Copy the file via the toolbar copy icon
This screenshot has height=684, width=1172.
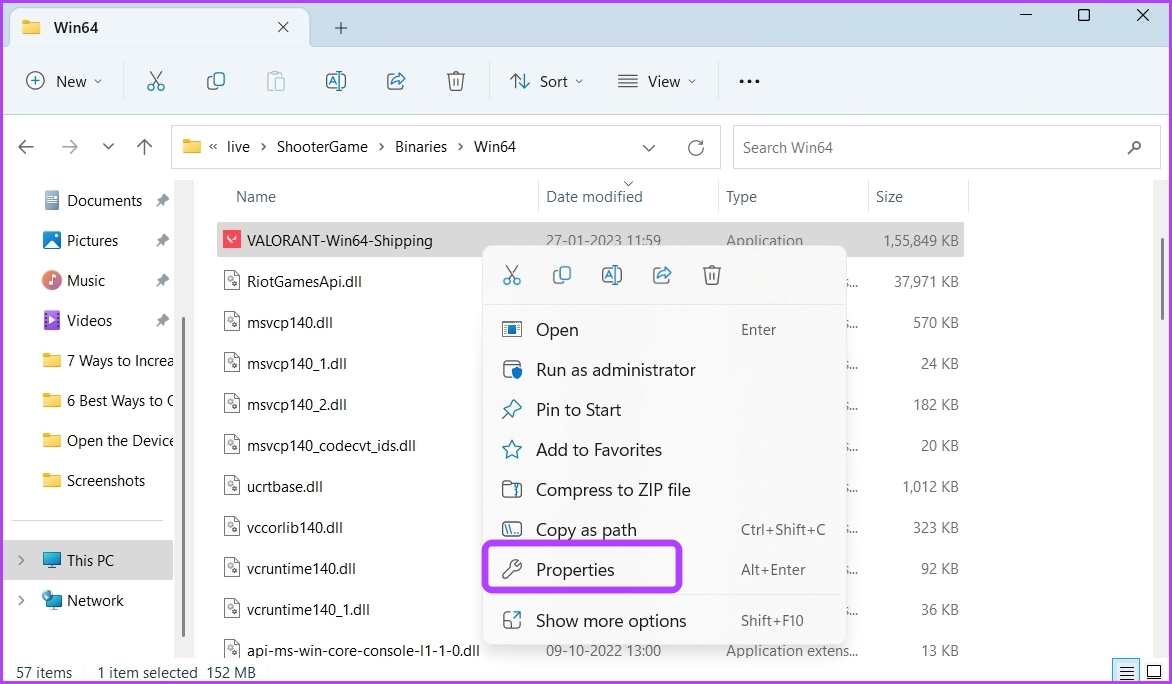tap(216, 81)
